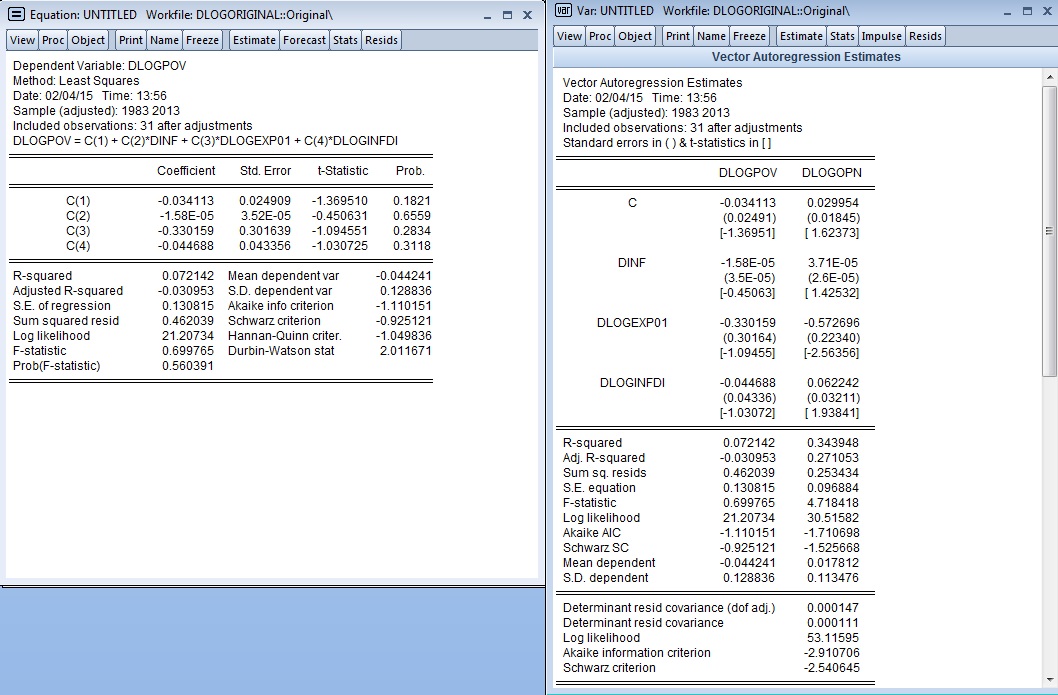
Task: Select Prob(F-statistic) value 0.560391
Action: 188,366
